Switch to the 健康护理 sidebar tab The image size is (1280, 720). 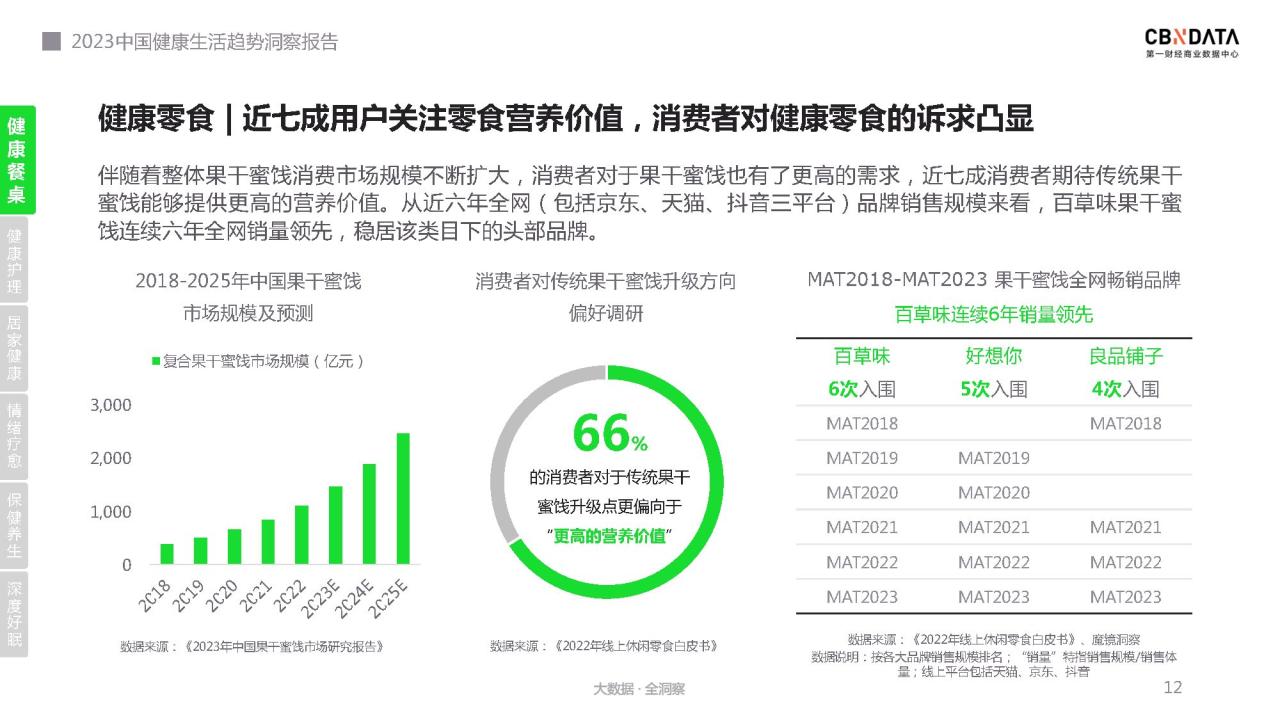(x=14, y=258)
